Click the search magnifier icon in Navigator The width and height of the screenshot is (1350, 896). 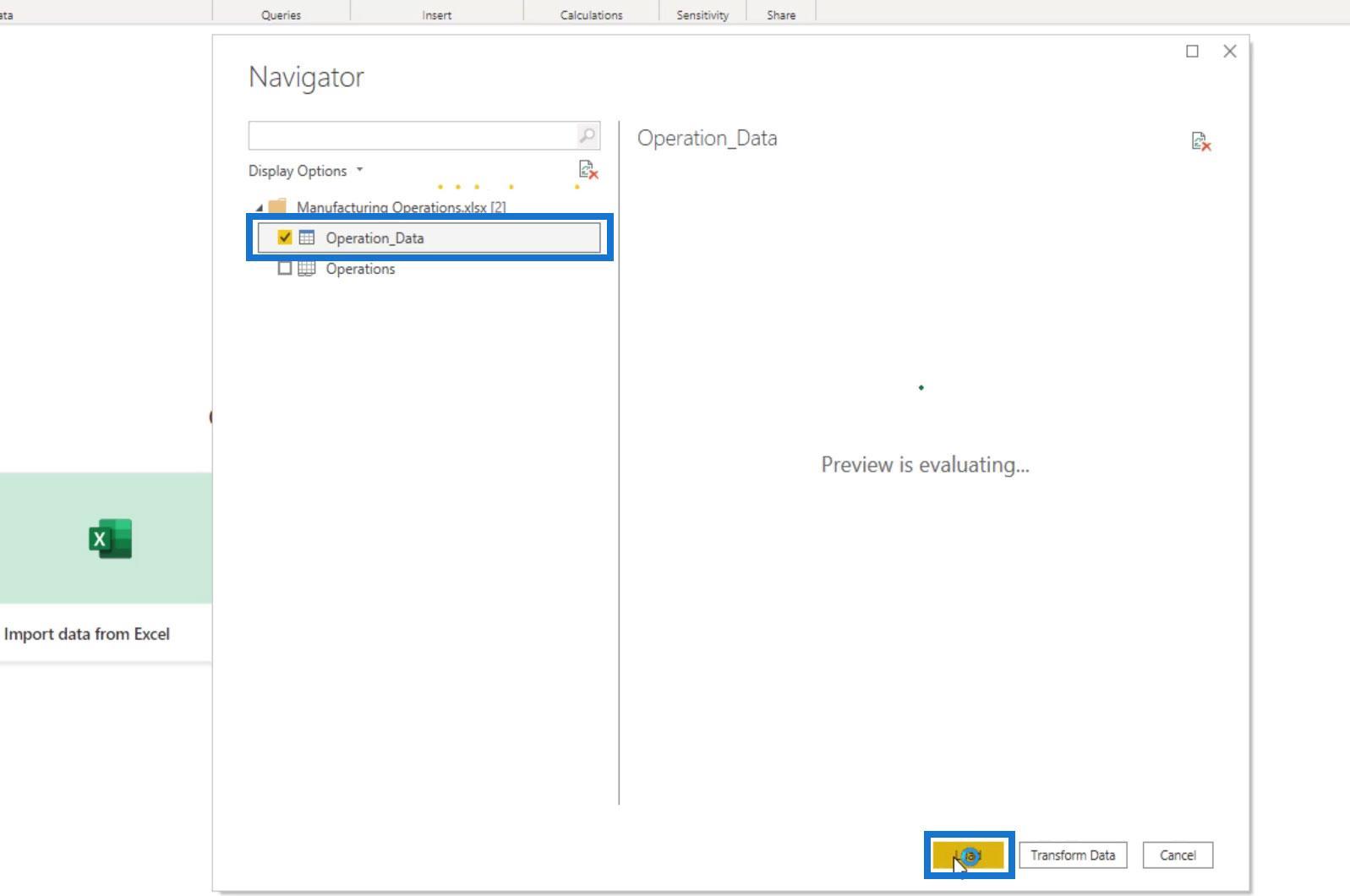pos(587,135)
